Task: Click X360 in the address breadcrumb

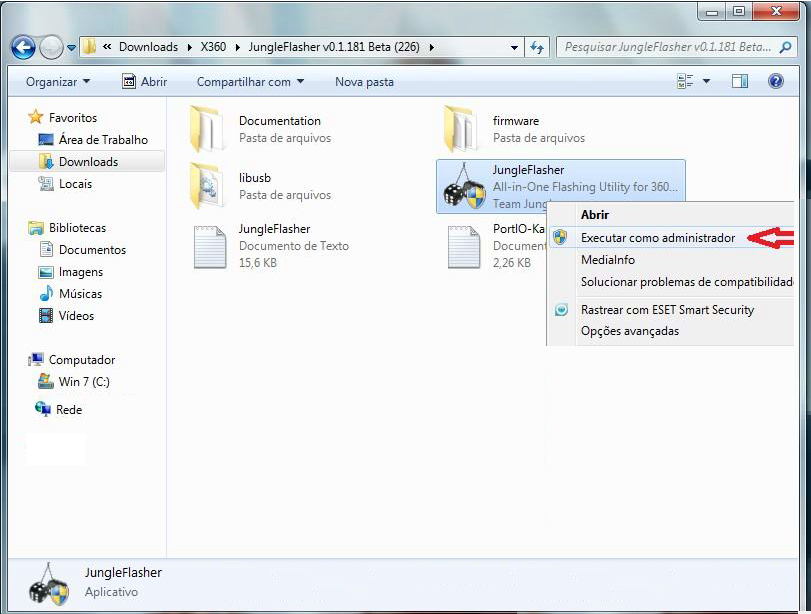Action: tap(213, 47)
